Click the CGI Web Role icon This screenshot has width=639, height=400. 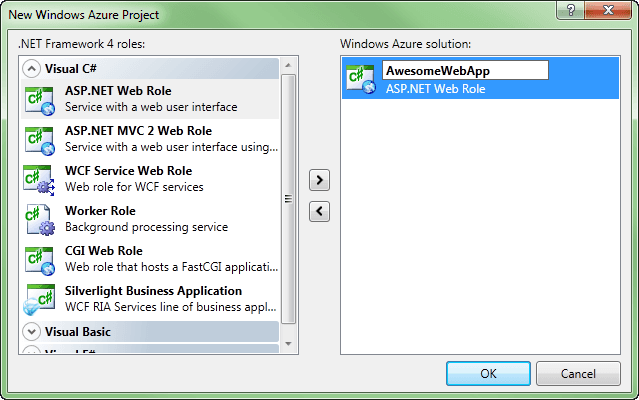pyautogui.click(x=39, y=259)
